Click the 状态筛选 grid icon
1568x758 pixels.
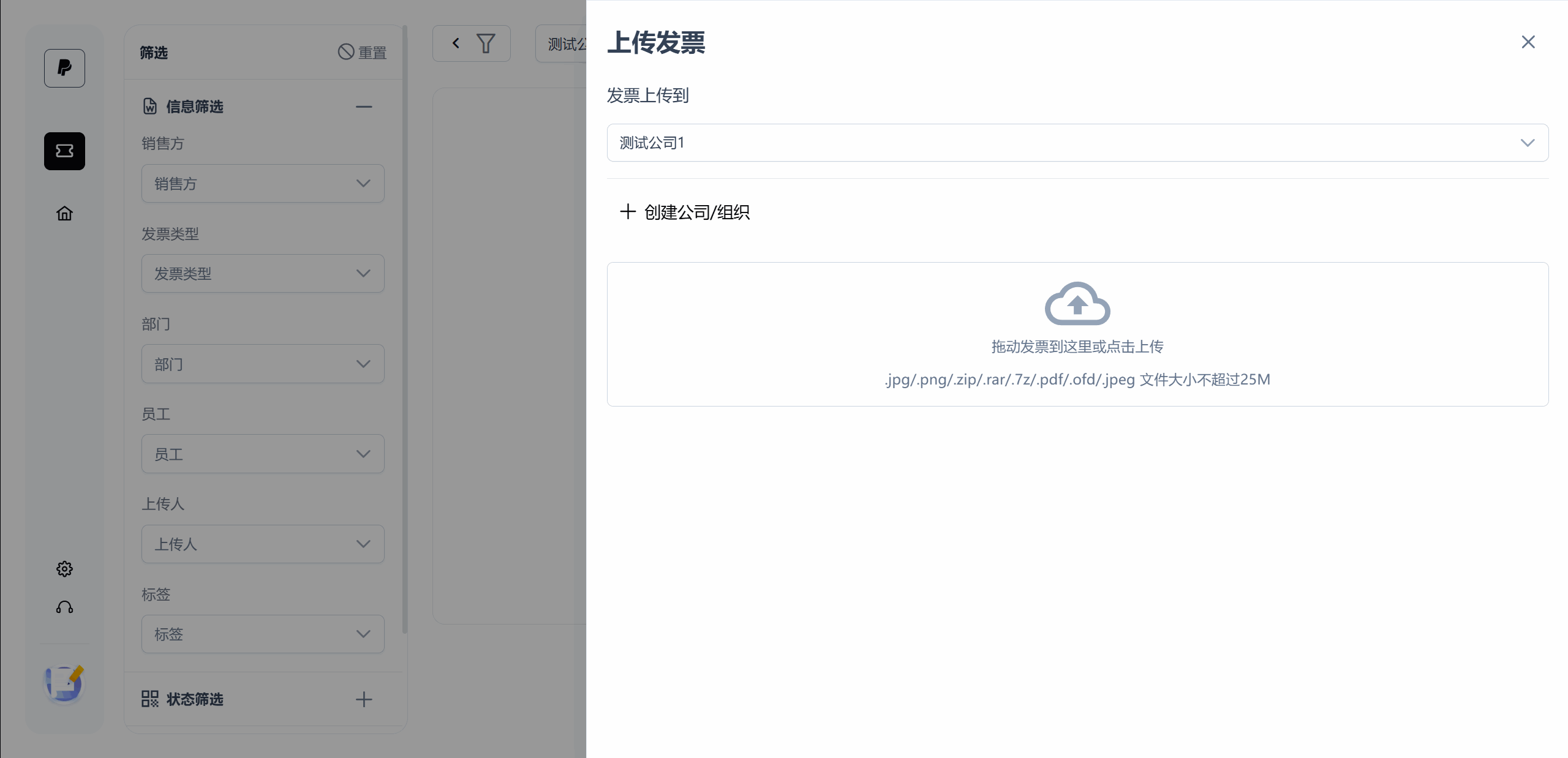coord(150,699)
